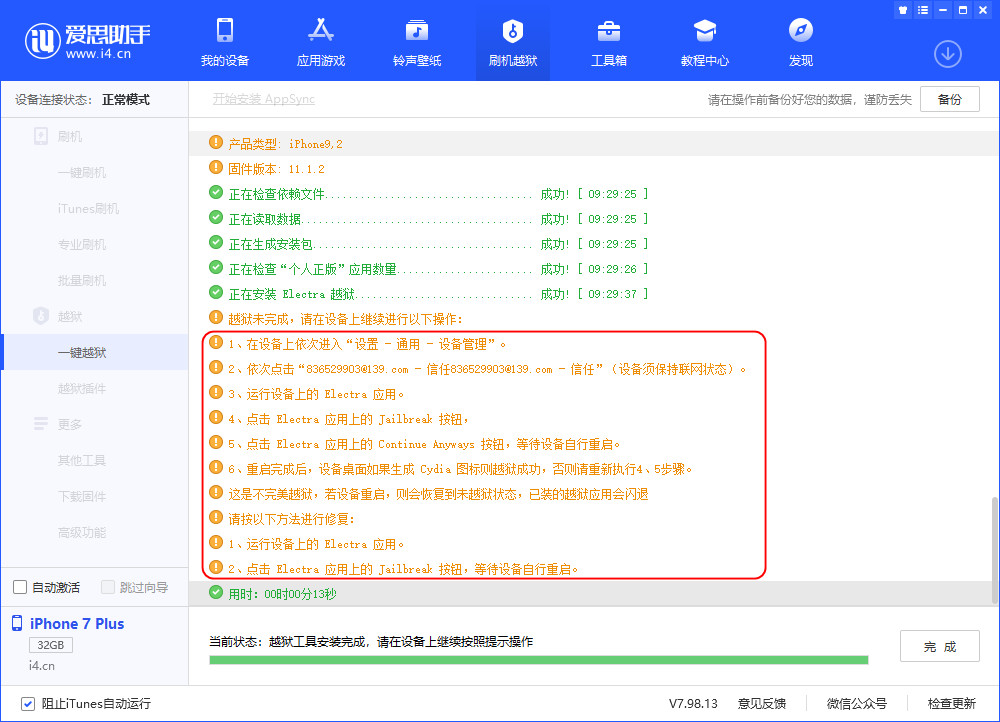Click line 正在检查“个人正版”应用数量
Viewport: 1000px width, 722px height.
[312, 269]
